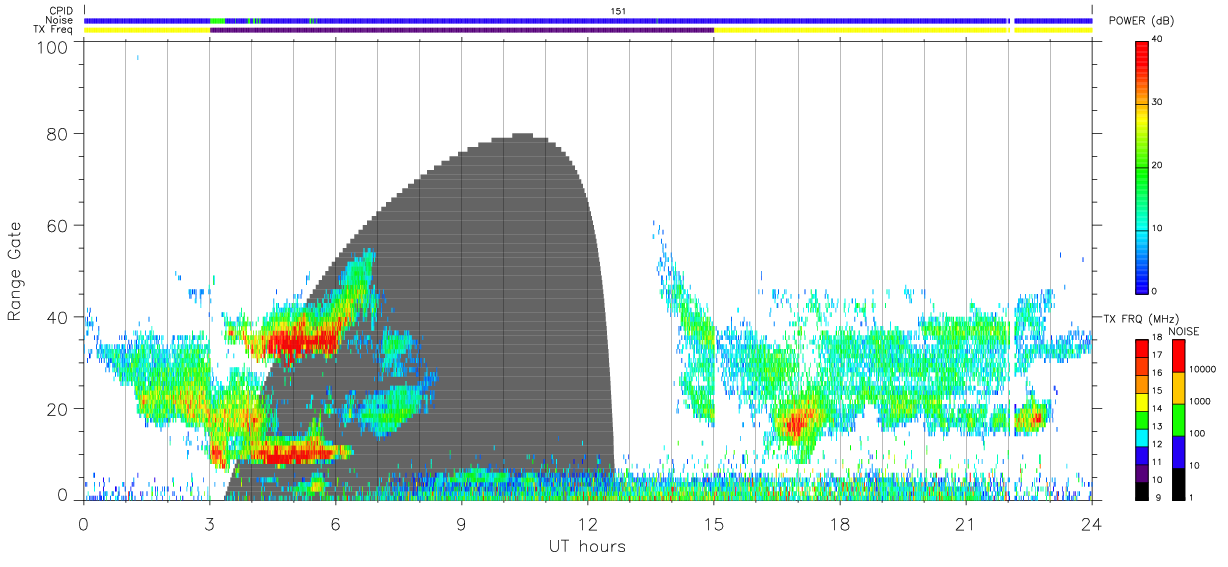Click the blue noise strip under CPID

tap(588, 20)
